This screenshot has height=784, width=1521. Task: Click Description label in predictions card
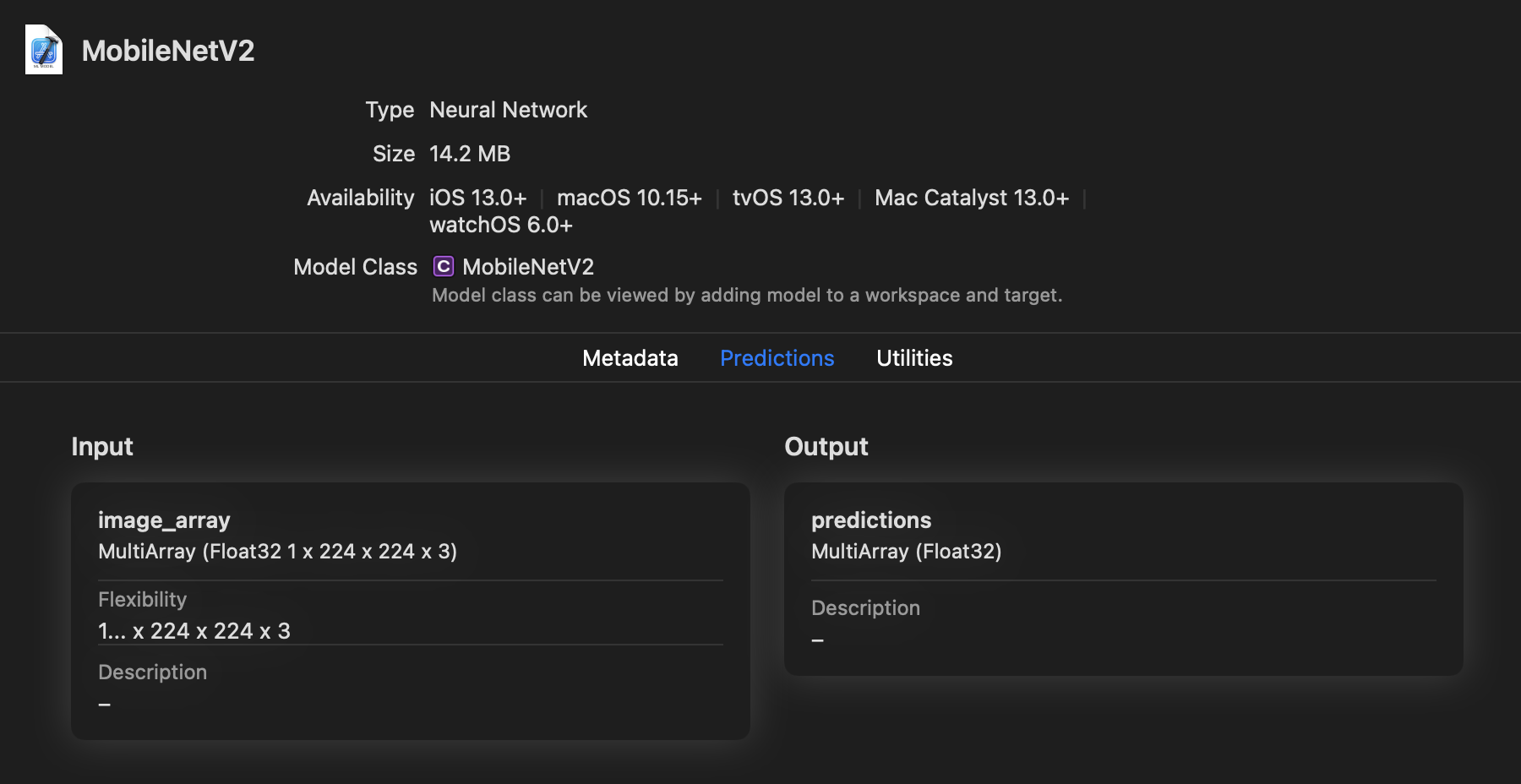click(x=865, y=608)
